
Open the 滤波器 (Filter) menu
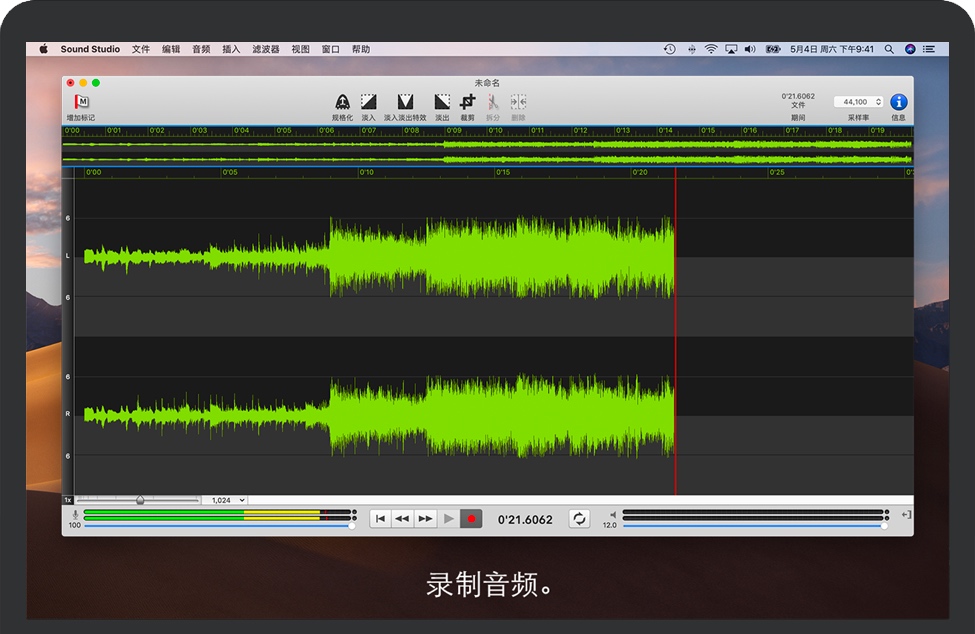pos(266,49)
